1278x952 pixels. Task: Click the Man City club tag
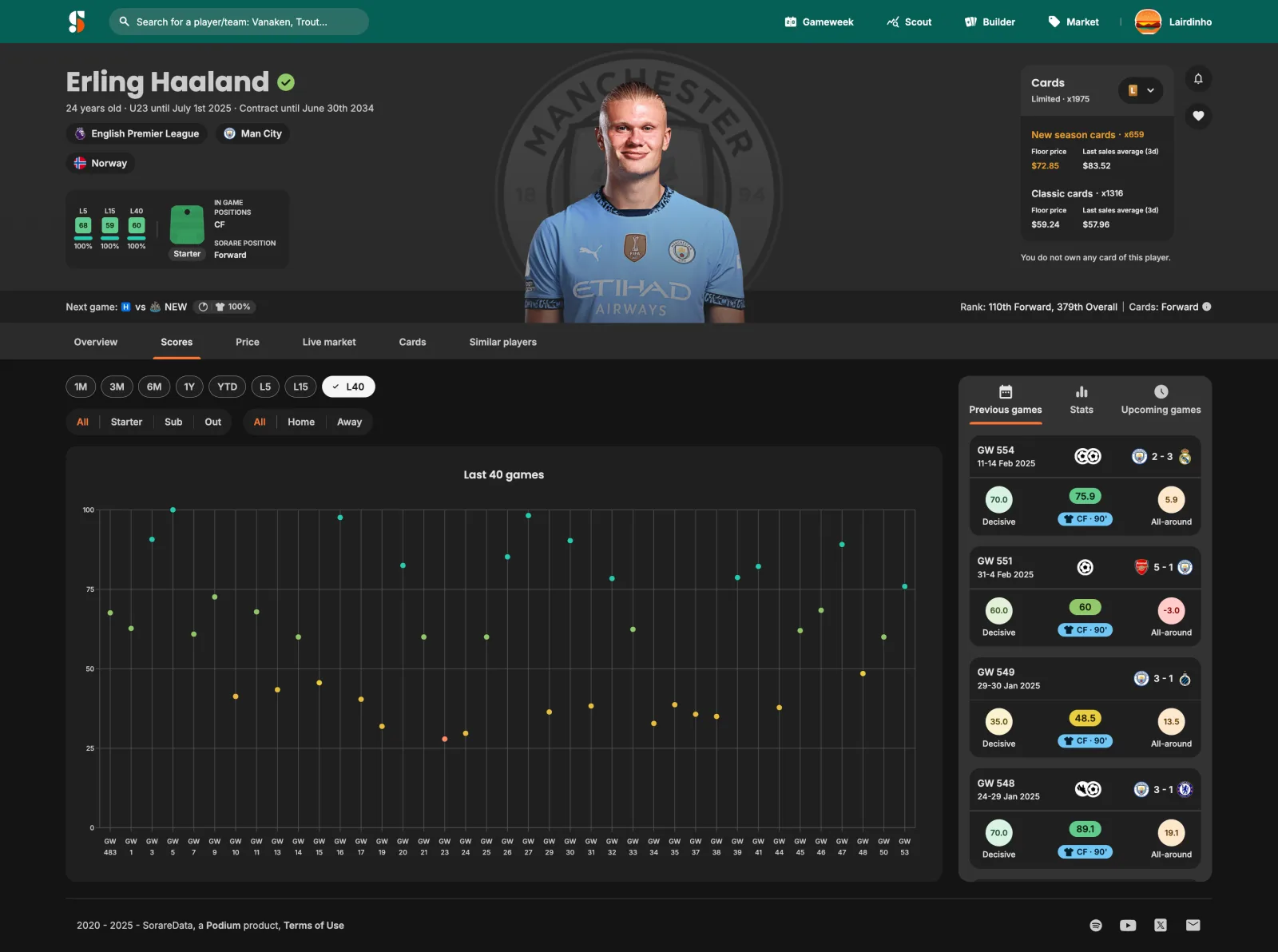pos(252,133)
